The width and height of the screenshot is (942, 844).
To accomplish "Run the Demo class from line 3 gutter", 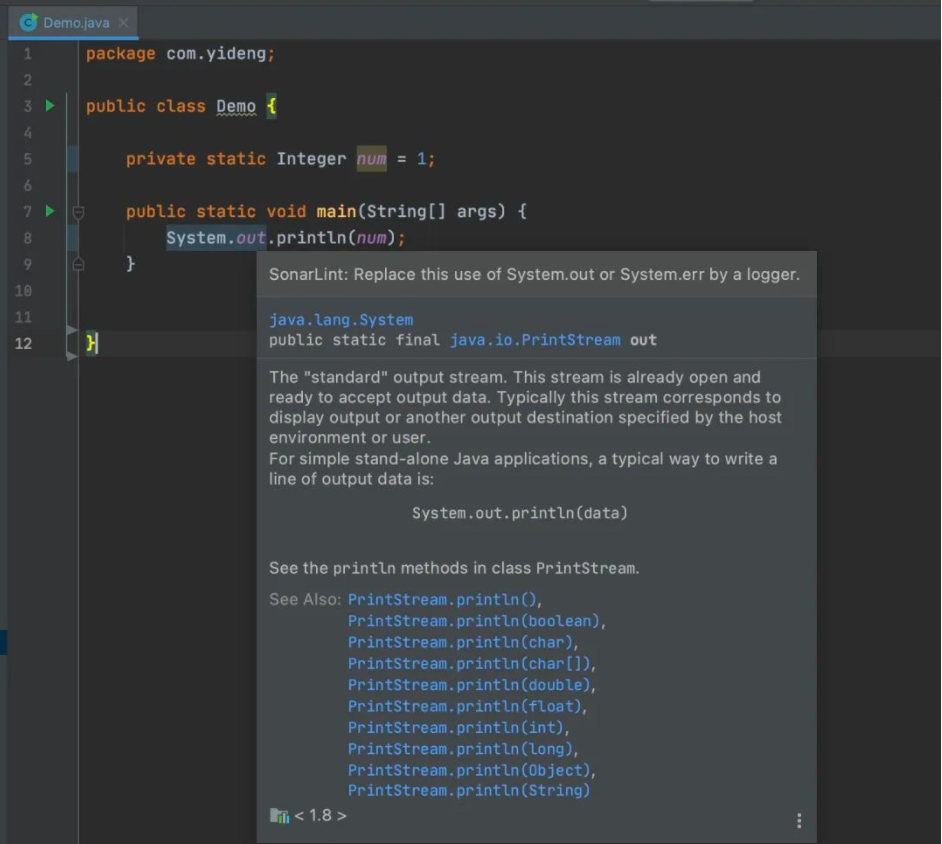I will (x=50, y=106).
